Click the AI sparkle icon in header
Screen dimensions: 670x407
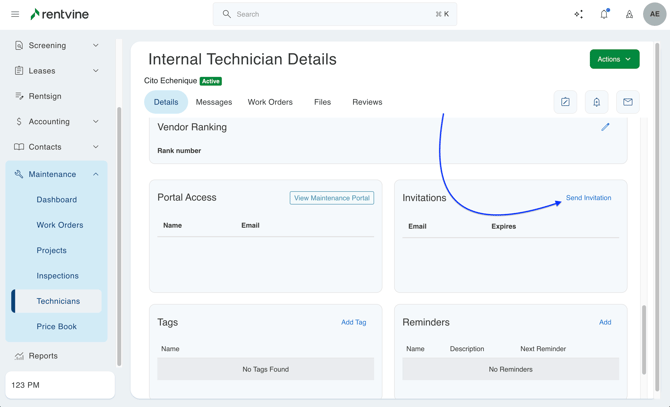578,14
